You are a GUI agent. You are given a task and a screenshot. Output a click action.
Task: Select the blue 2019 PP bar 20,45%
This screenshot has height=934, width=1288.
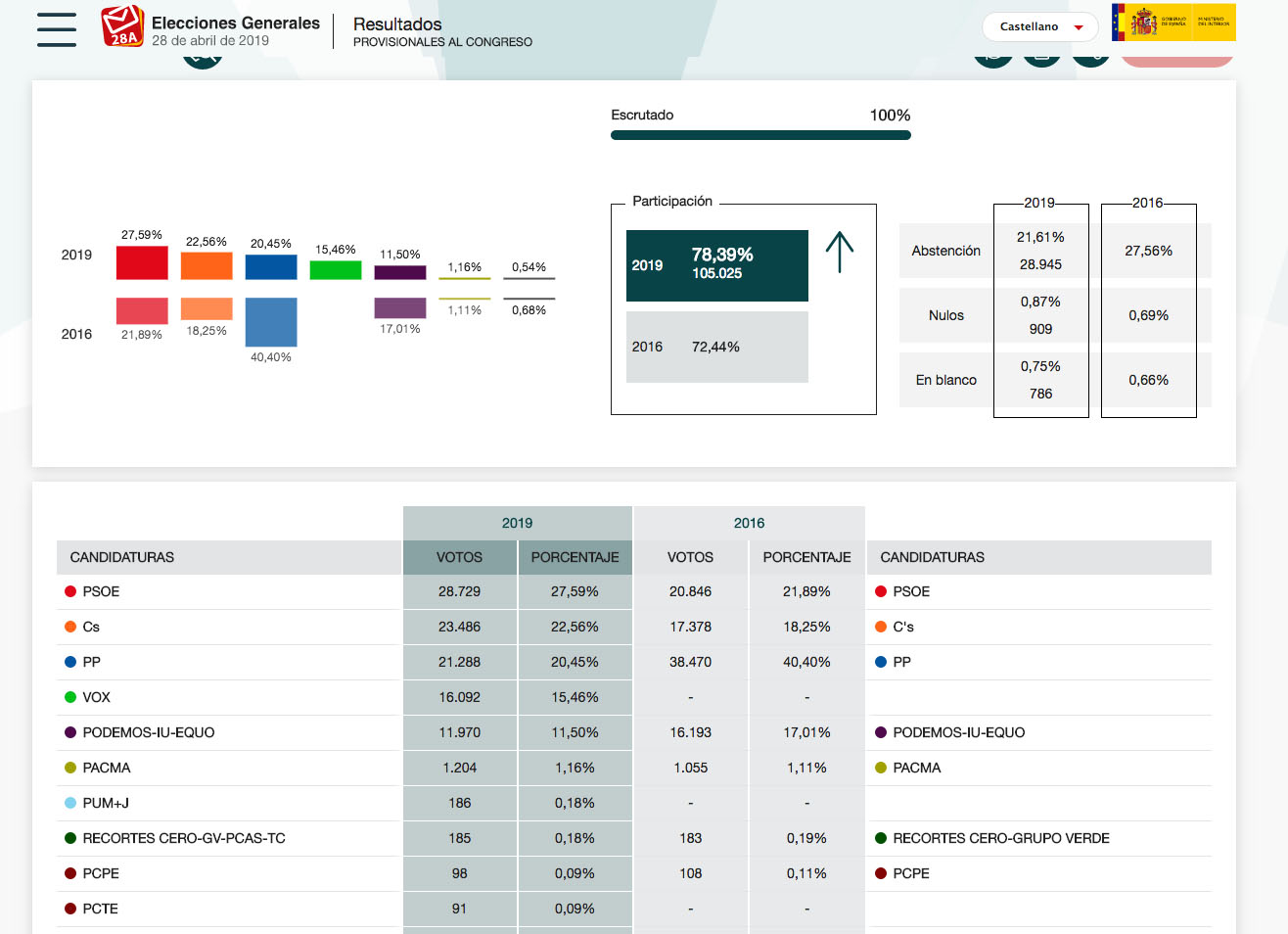(271, 266)
